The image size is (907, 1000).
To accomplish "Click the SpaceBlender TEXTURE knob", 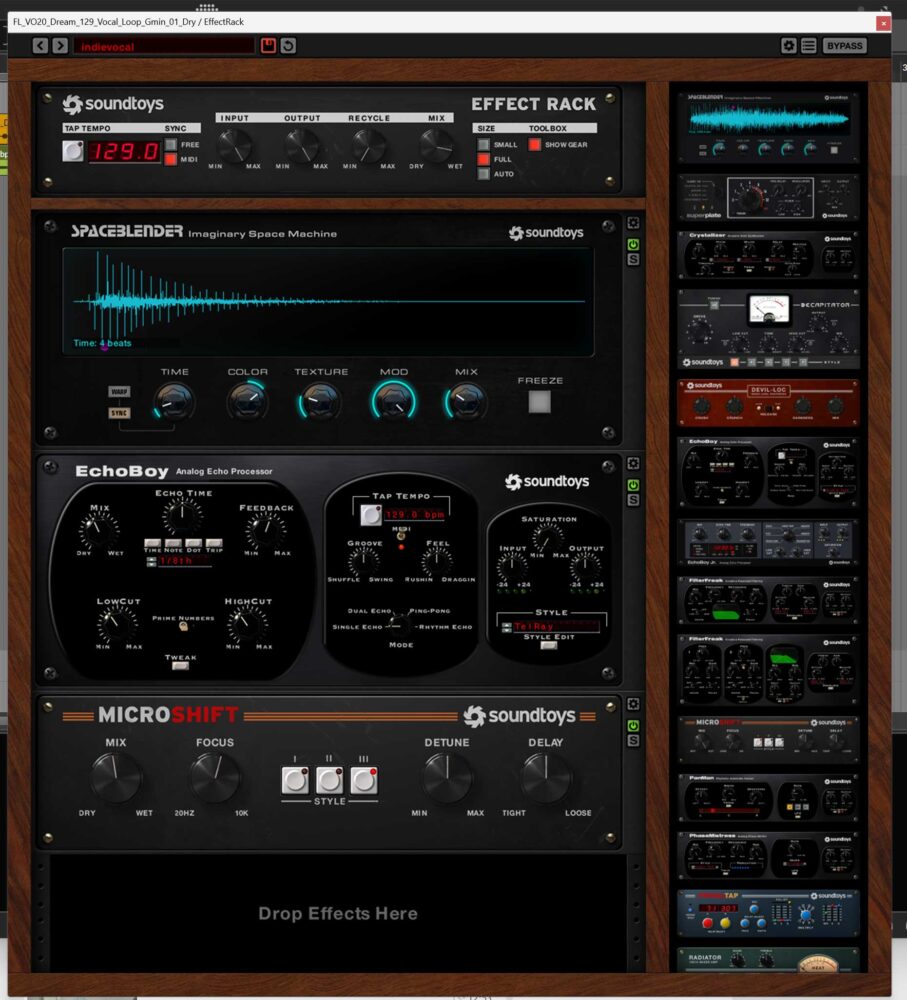I will coord(320,402).
